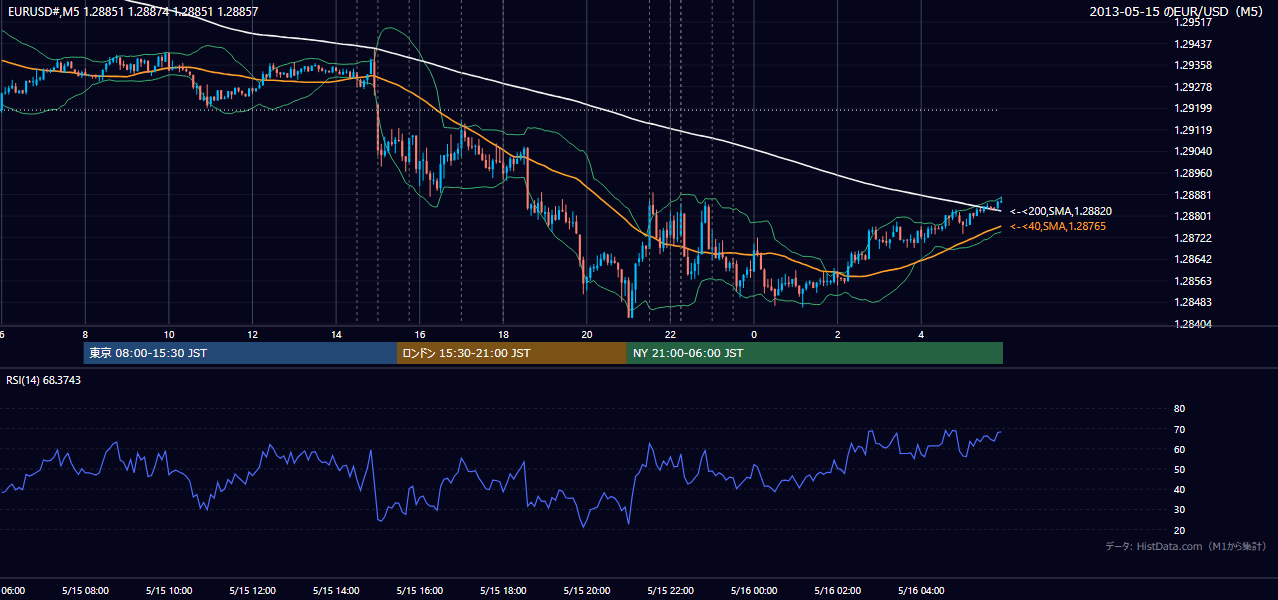Select the 2013-05-15 EUR/USD (M5) heading
The height and width of the screenshot is (600, 1278).
tap(1177, 12)
